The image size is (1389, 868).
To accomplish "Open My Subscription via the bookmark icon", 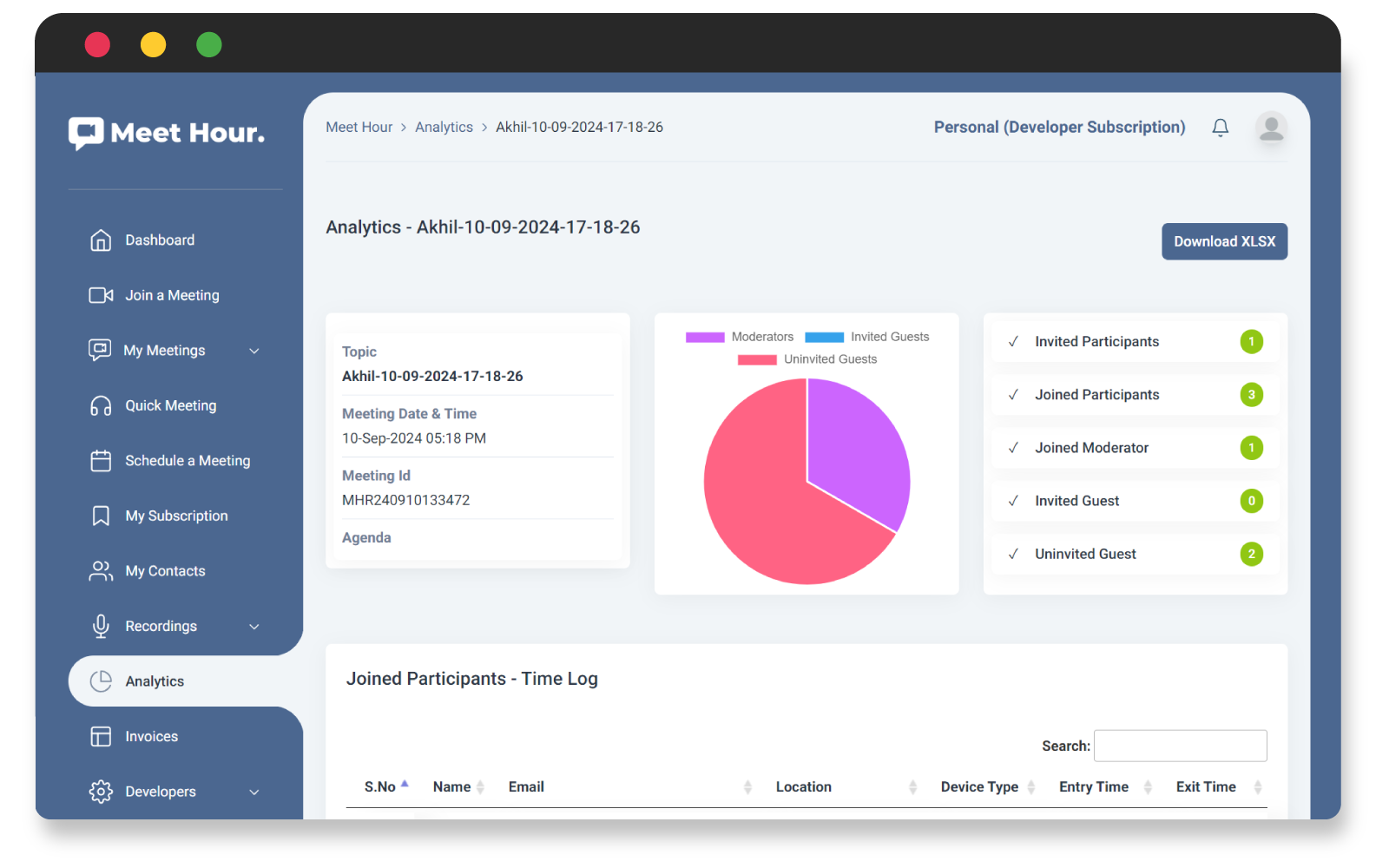I will click(x=100, y=515).
